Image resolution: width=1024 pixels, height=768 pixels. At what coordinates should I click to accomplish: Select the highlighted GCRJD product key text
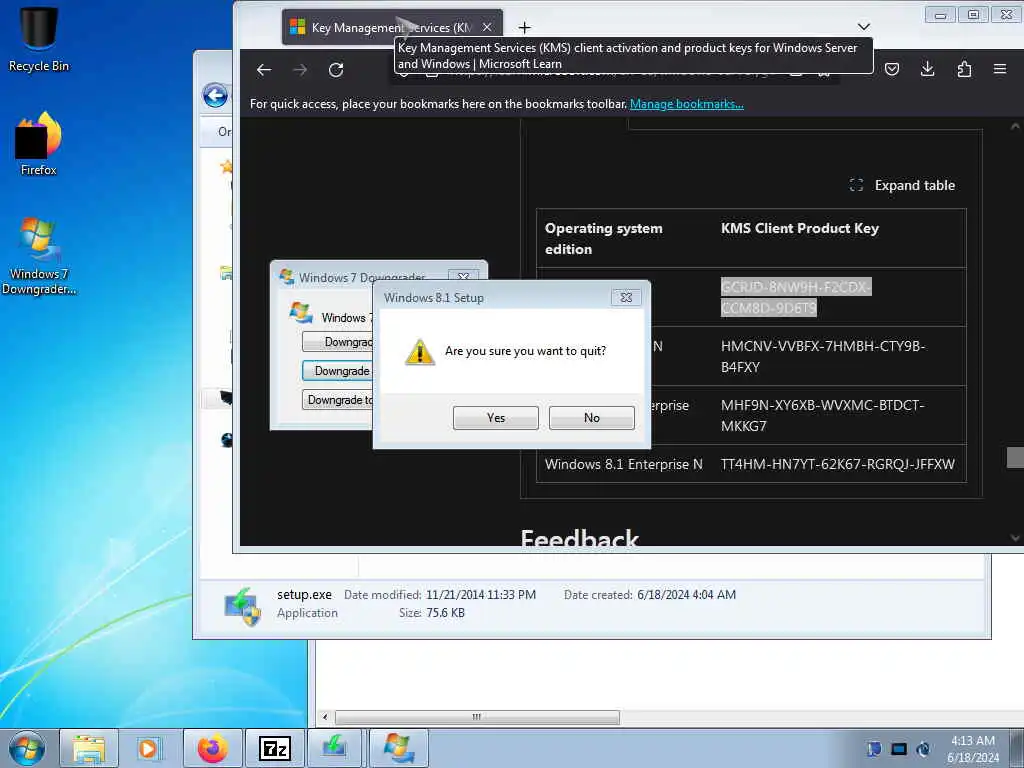pos(795,297)
